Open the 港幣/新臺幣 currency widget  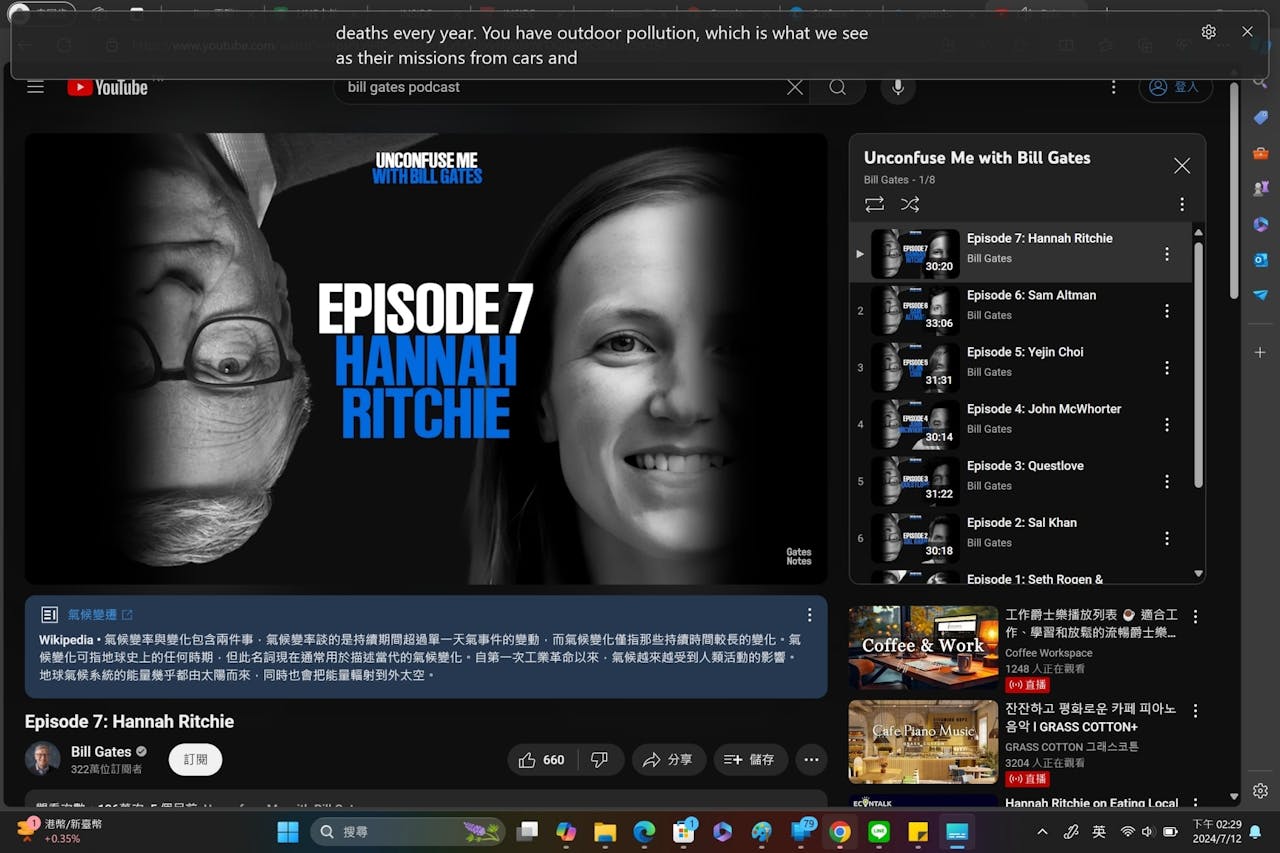coord(60,831)
